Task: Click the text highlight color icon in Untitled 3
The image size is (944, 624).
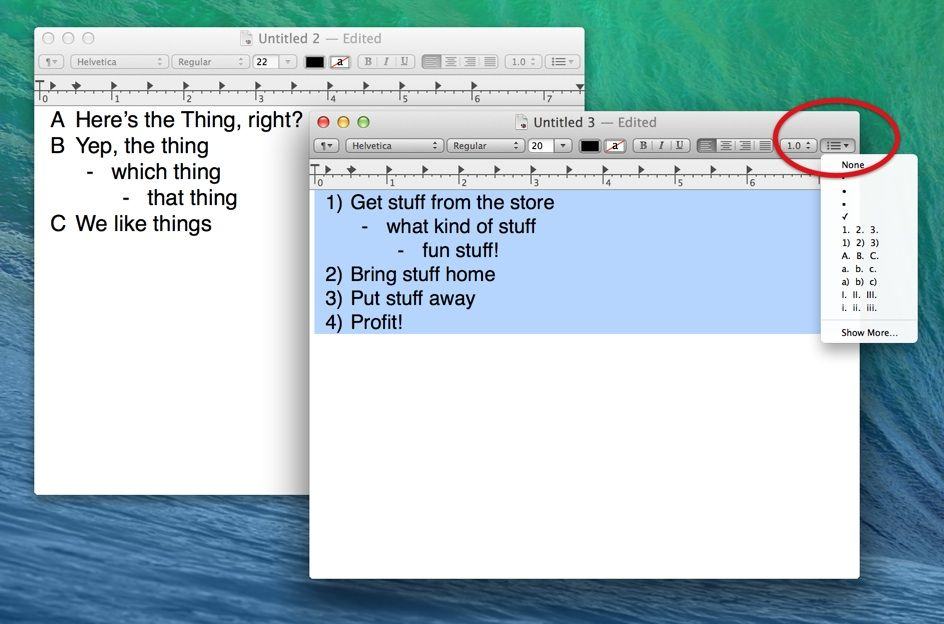Action: tap(616, 146)
